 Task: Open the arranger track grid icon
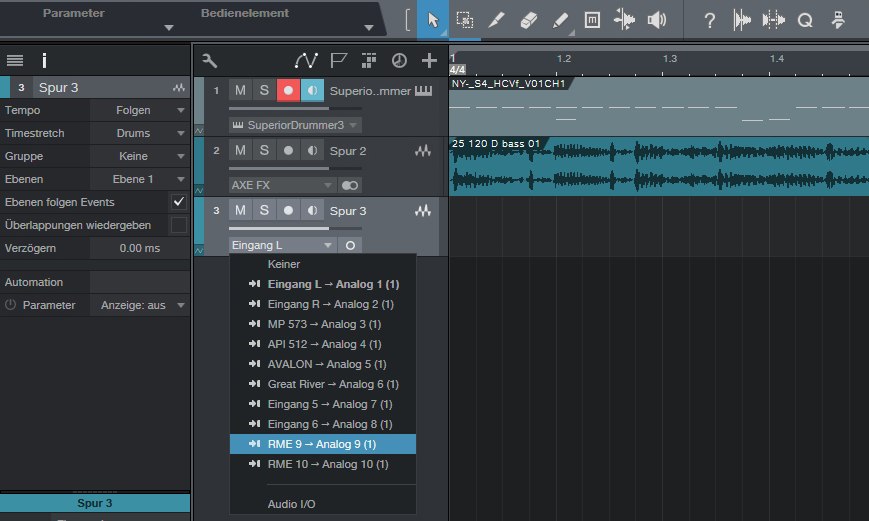pyautogui.click(x=369, y=60)
